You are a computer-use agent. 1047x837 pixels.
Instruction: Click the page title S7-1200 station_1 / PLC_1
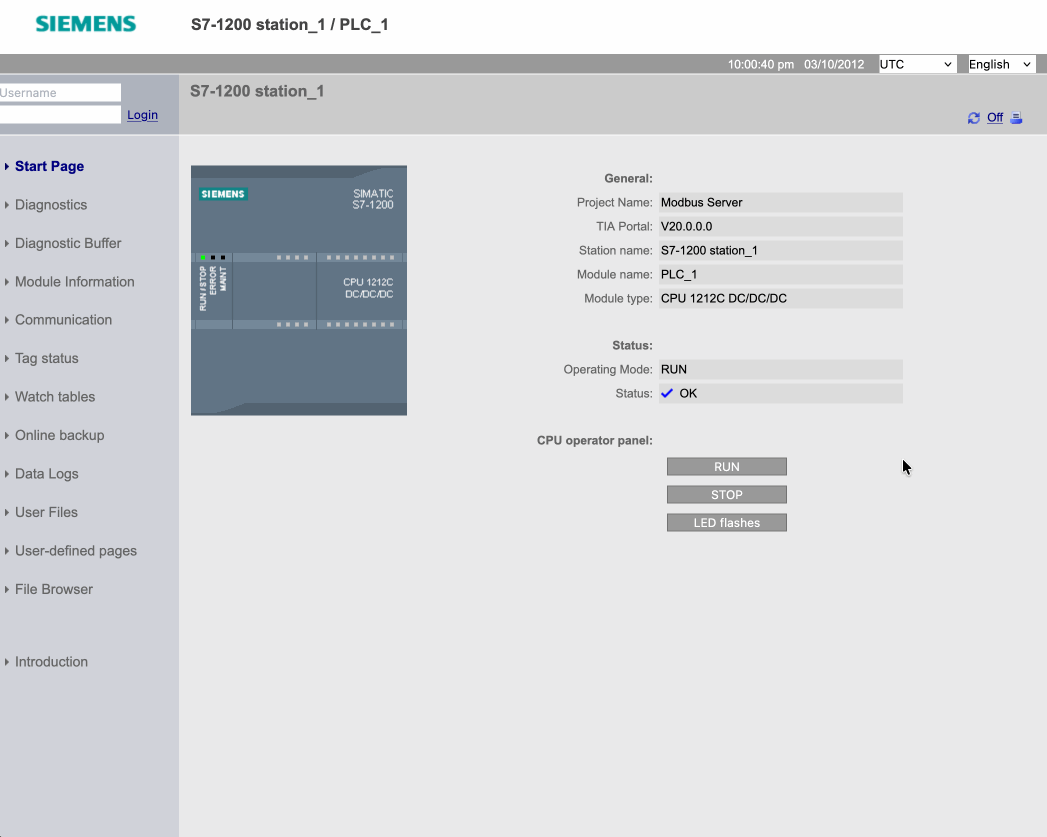[290, 25]
